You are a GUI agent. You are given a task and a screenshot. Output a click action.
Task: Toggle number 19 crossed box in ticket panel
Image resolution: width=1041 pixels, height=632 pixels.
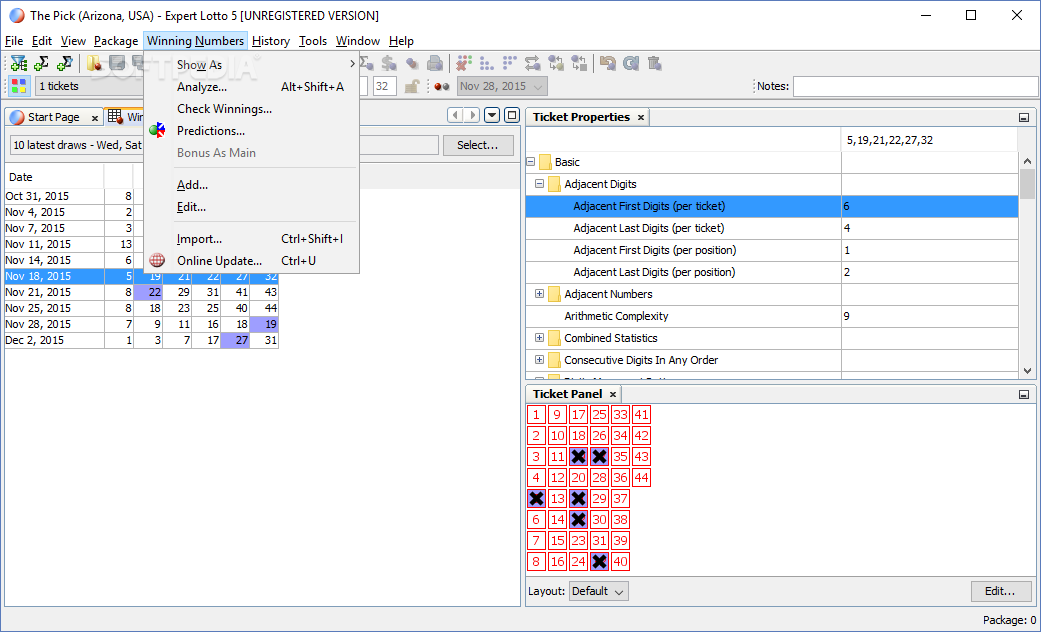click(x=578, y=457)
